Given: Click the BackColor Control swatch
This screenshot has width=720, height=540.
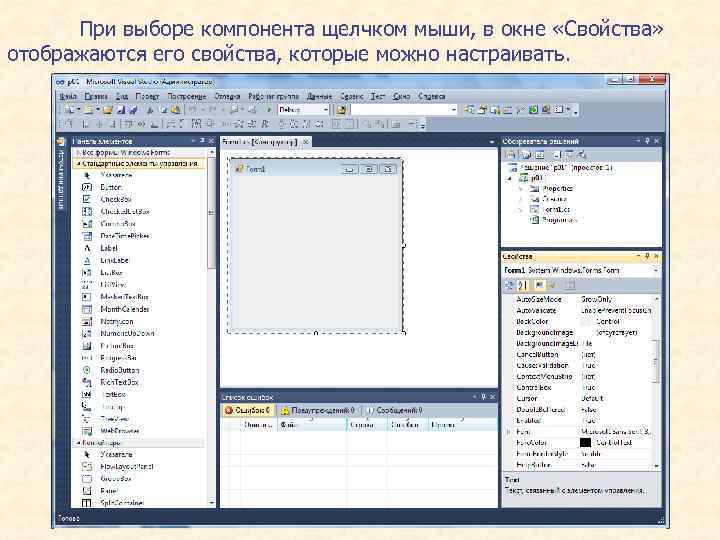Looking at the screenshot, I should point(585,321).
